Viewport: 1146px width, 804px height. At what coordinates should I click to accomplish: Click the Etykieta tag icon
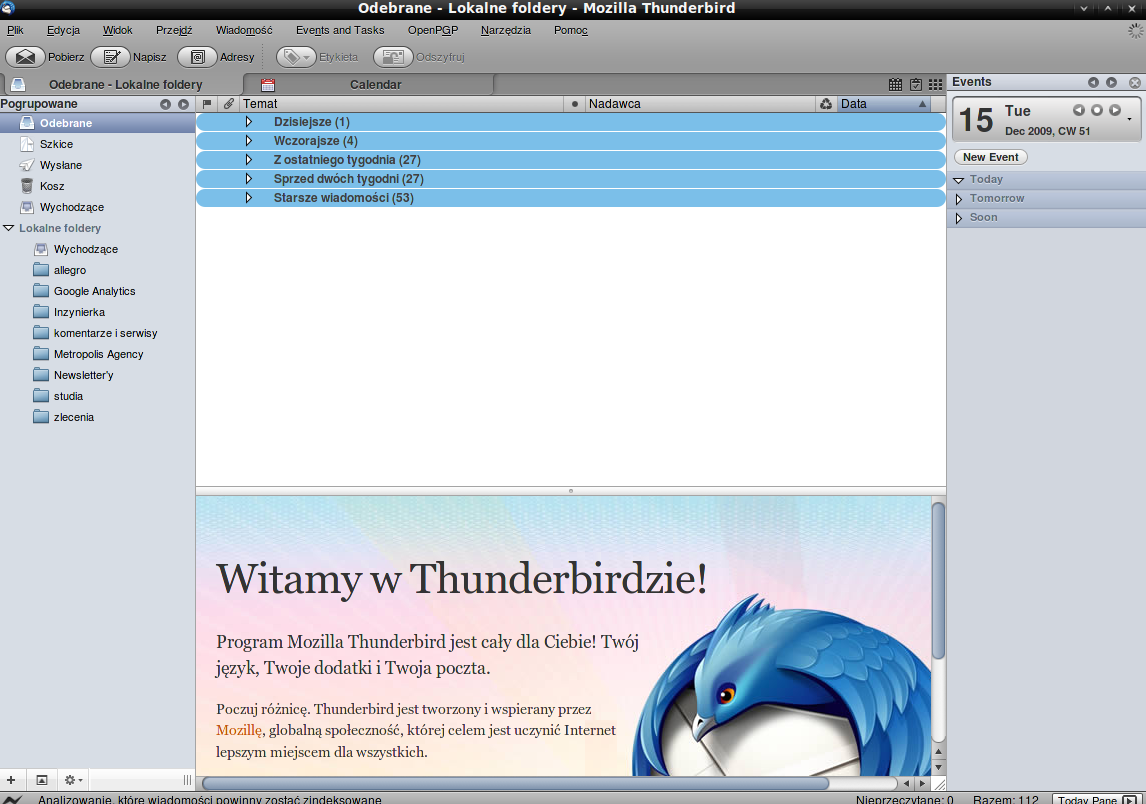coord(296,57)
